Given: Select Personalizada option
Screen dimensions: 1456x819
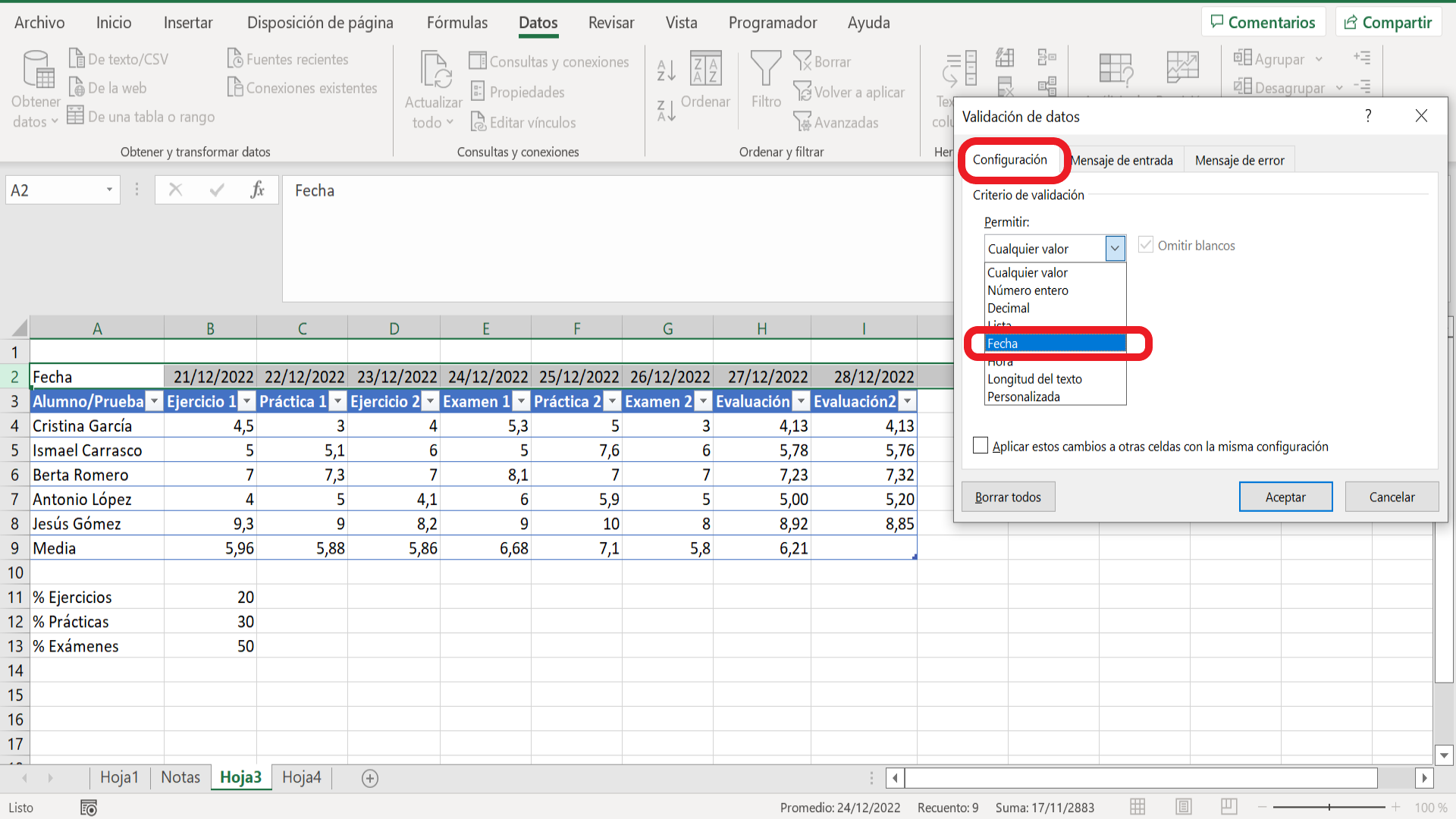Looking at the screenshot, I should [1055, 397].
